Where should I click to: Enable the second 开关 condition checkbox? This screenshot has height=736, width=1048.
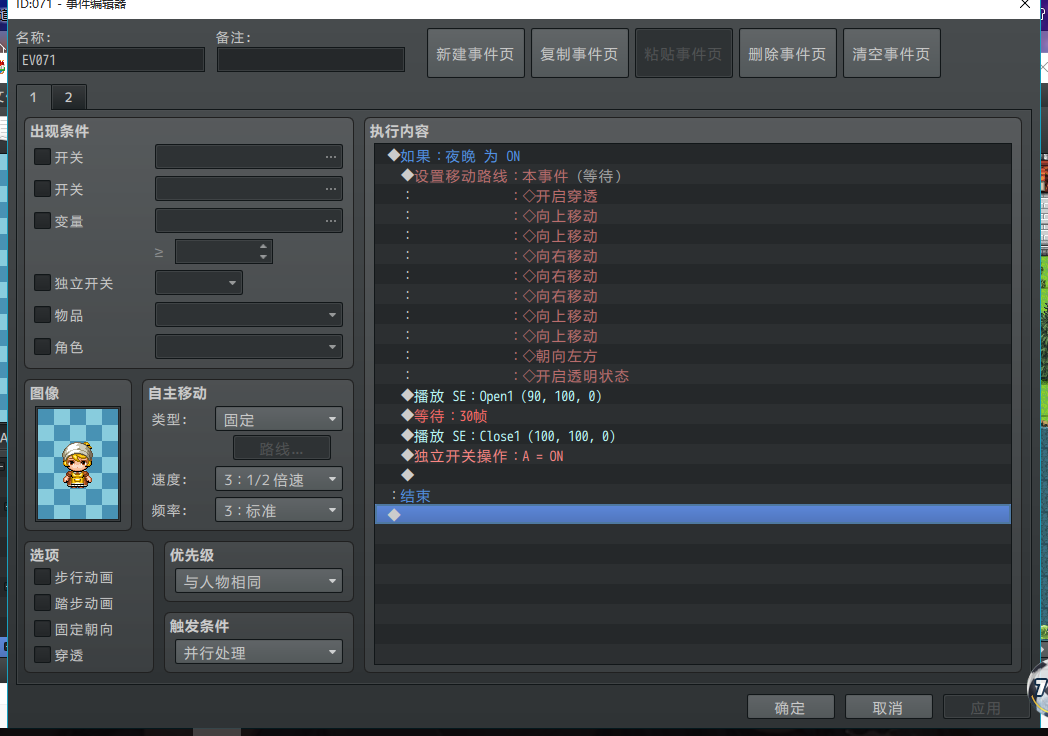coord(42,189)
